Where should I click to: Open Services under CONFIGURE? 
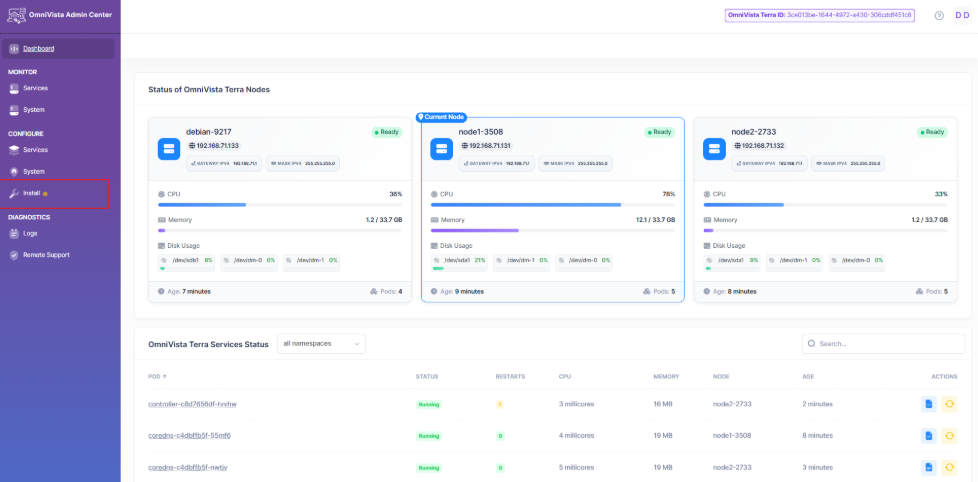click(x=36, y=150)
